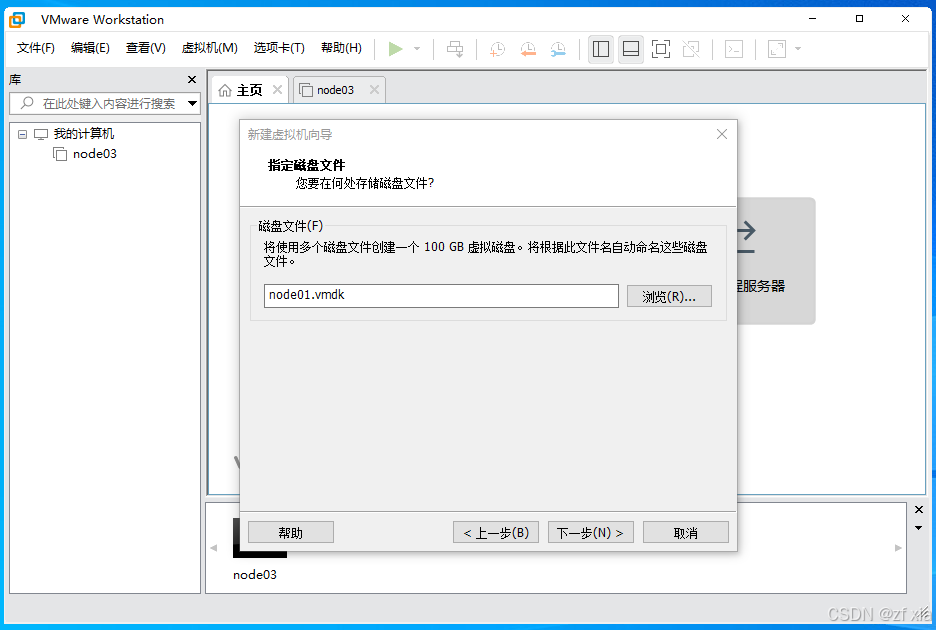Click the < 上一步(B) back button
This screenshot has width=936, height=630.
click(496, 532)
